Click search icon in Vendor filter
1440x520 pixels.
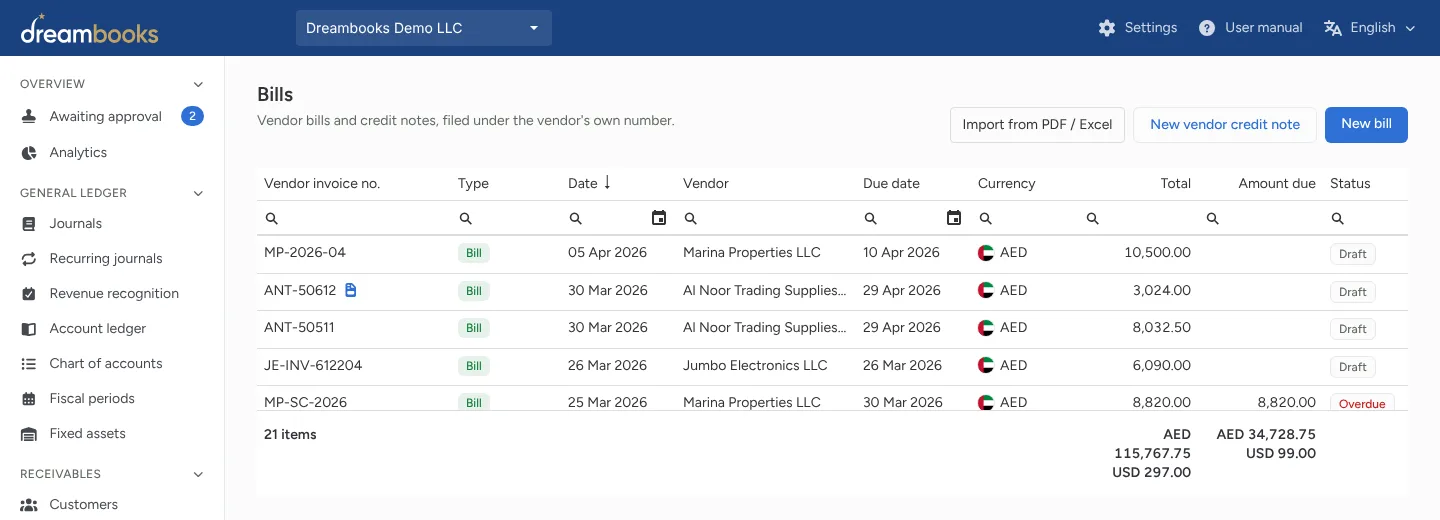pos(691,218)
